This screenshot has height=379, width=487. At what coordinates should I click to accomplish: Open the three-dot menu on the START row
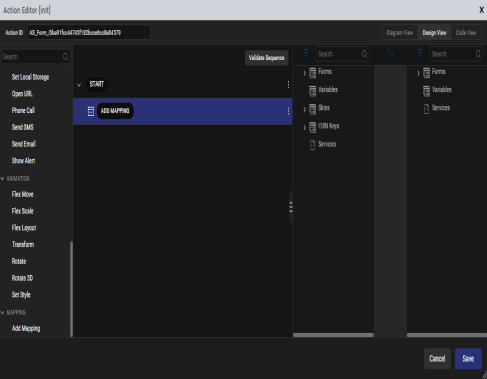tap(288, 84)
